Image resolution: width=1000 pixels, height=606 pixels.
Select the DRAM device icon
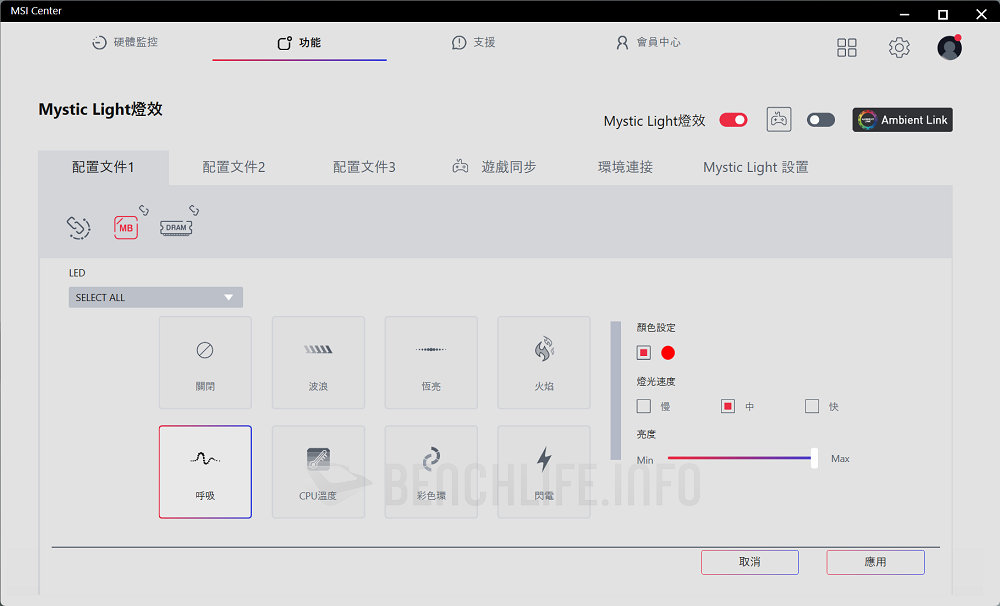176,228
